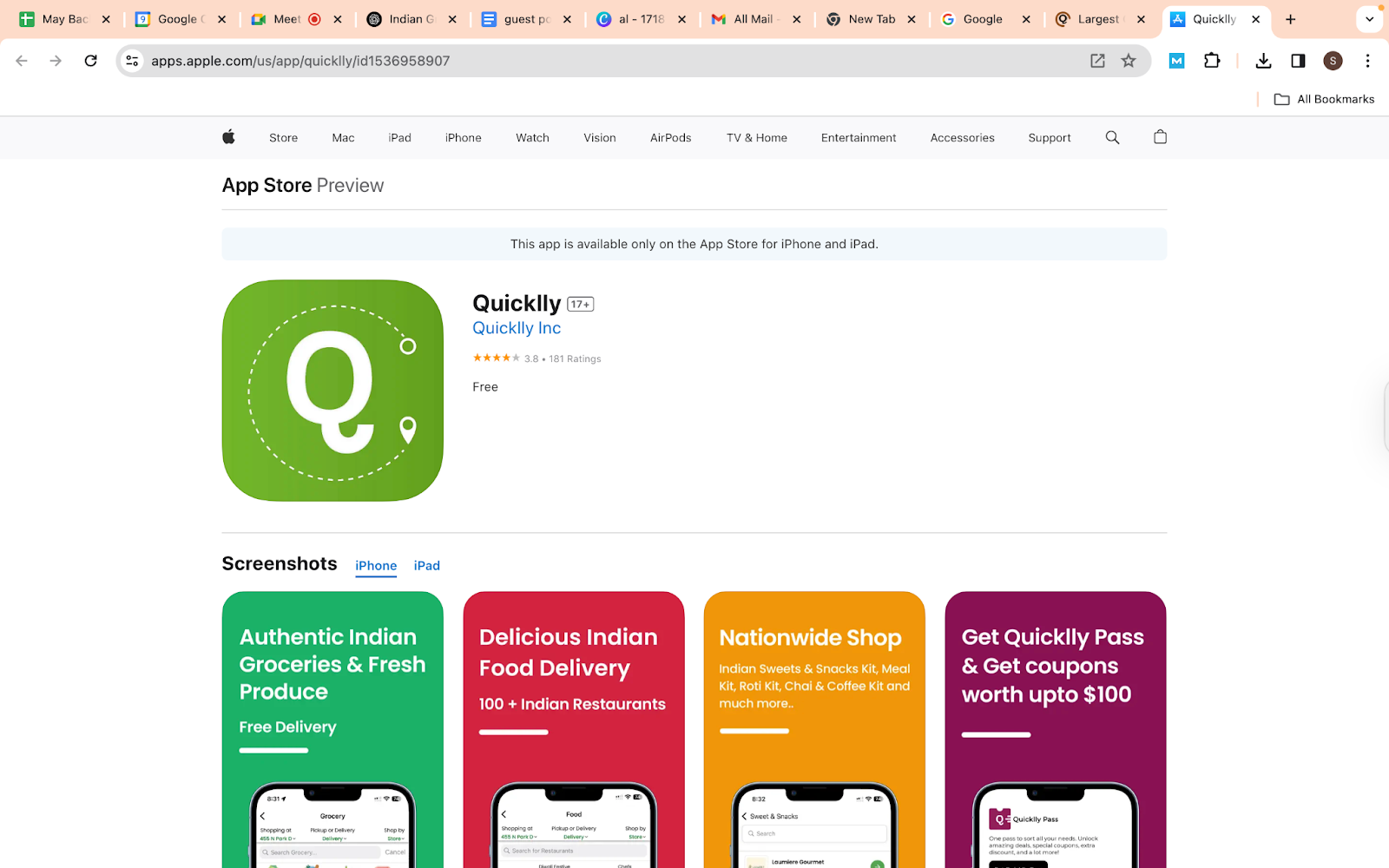
Task: Open the Get Quicklly Pass screenshot
Action: point(1056,729)
